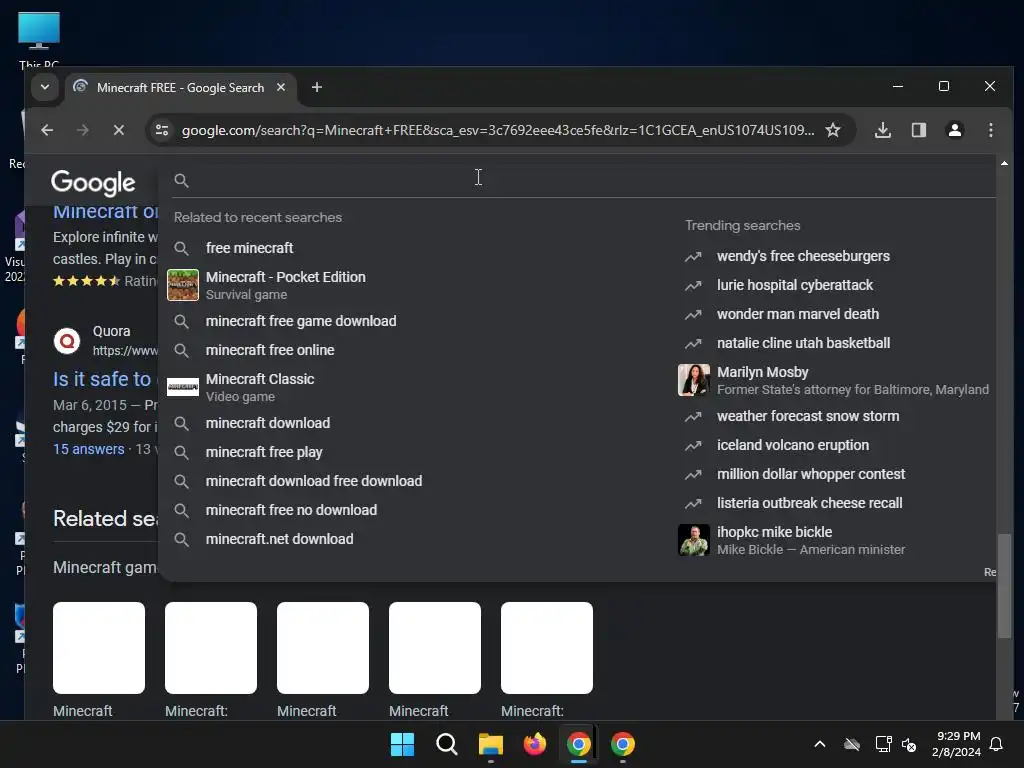Open trending search 'natalie cline utah basketball'

[803, 343]
